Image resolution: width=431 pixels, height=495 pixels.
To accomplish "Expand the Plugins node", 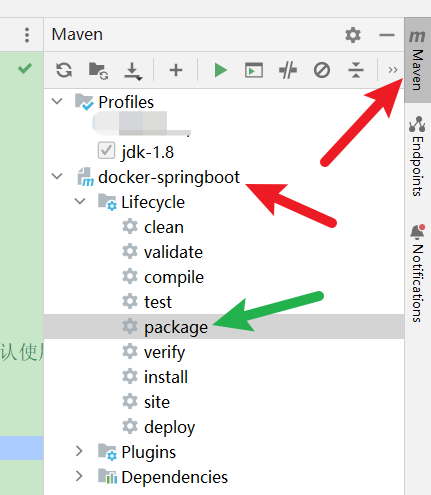I will pos(79,451).
